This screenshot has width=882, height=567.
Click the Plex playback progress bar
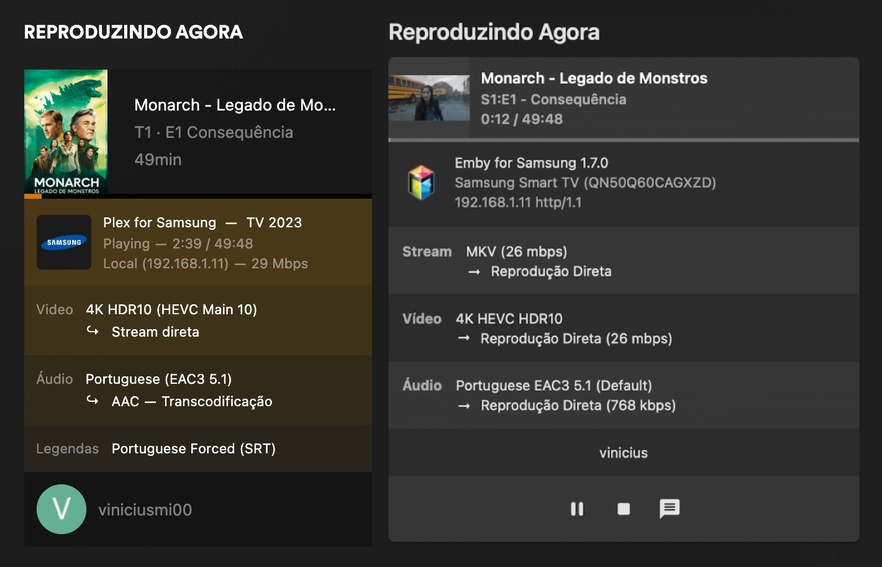tap(198, 196)
